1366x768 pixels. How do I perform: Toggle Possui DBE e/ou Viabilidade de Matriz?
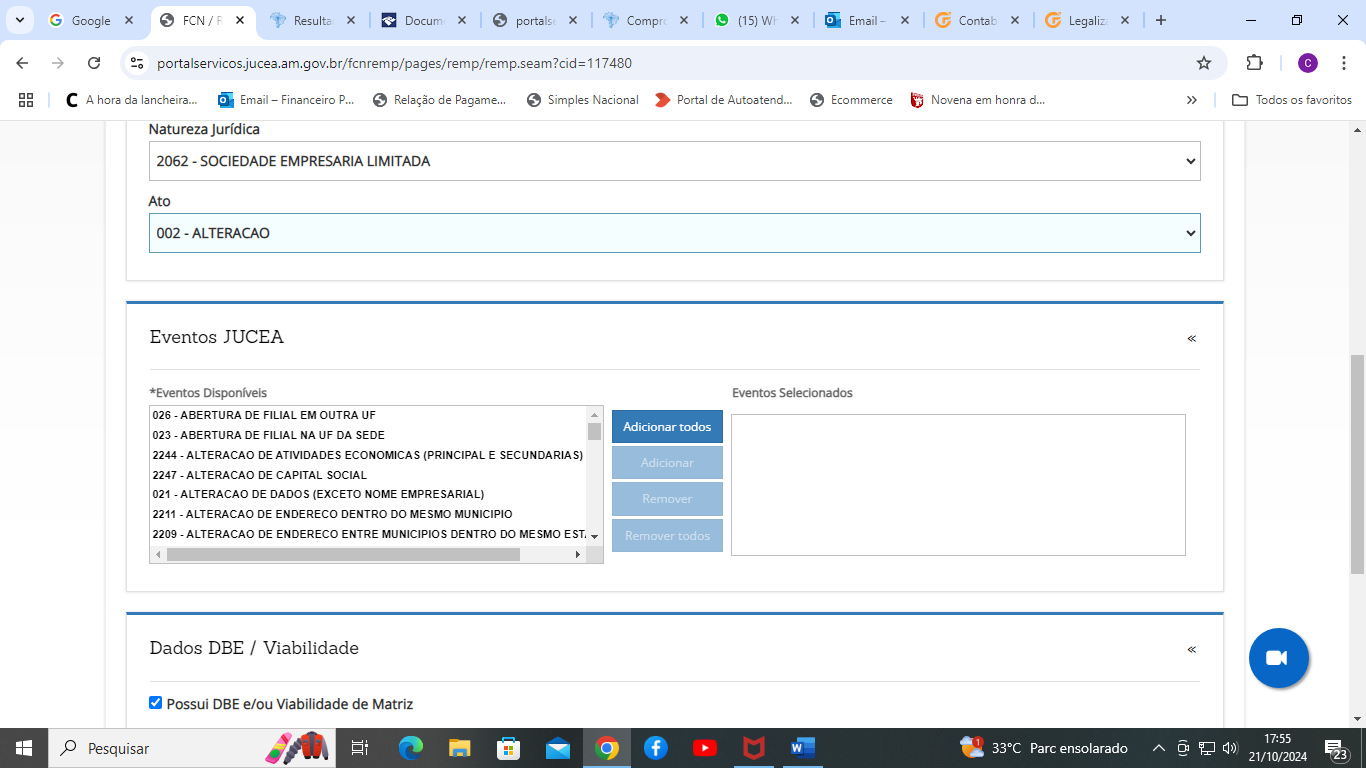(155, 703)
